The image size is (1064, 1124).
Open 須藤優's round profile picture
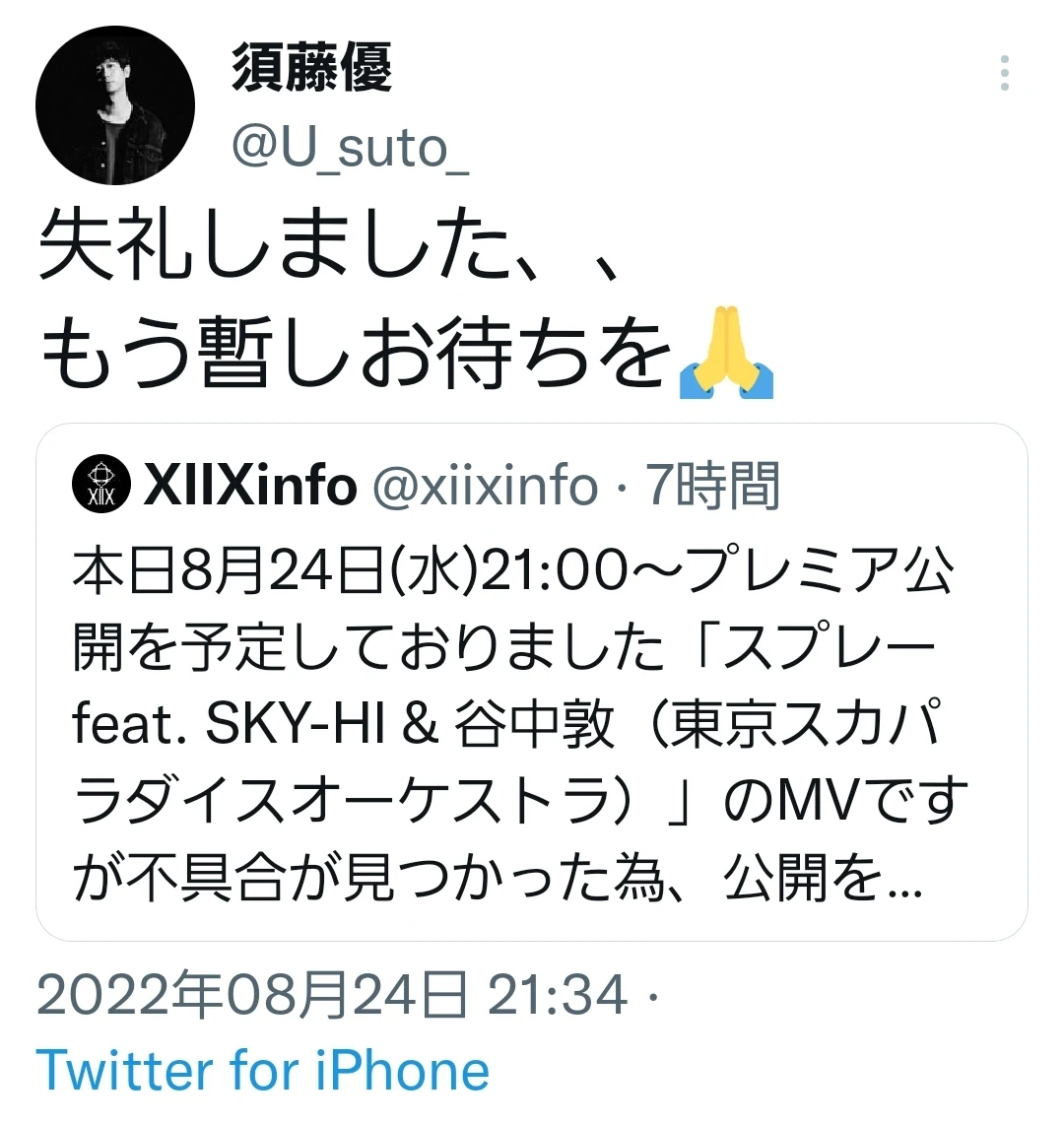click(114, 105)
